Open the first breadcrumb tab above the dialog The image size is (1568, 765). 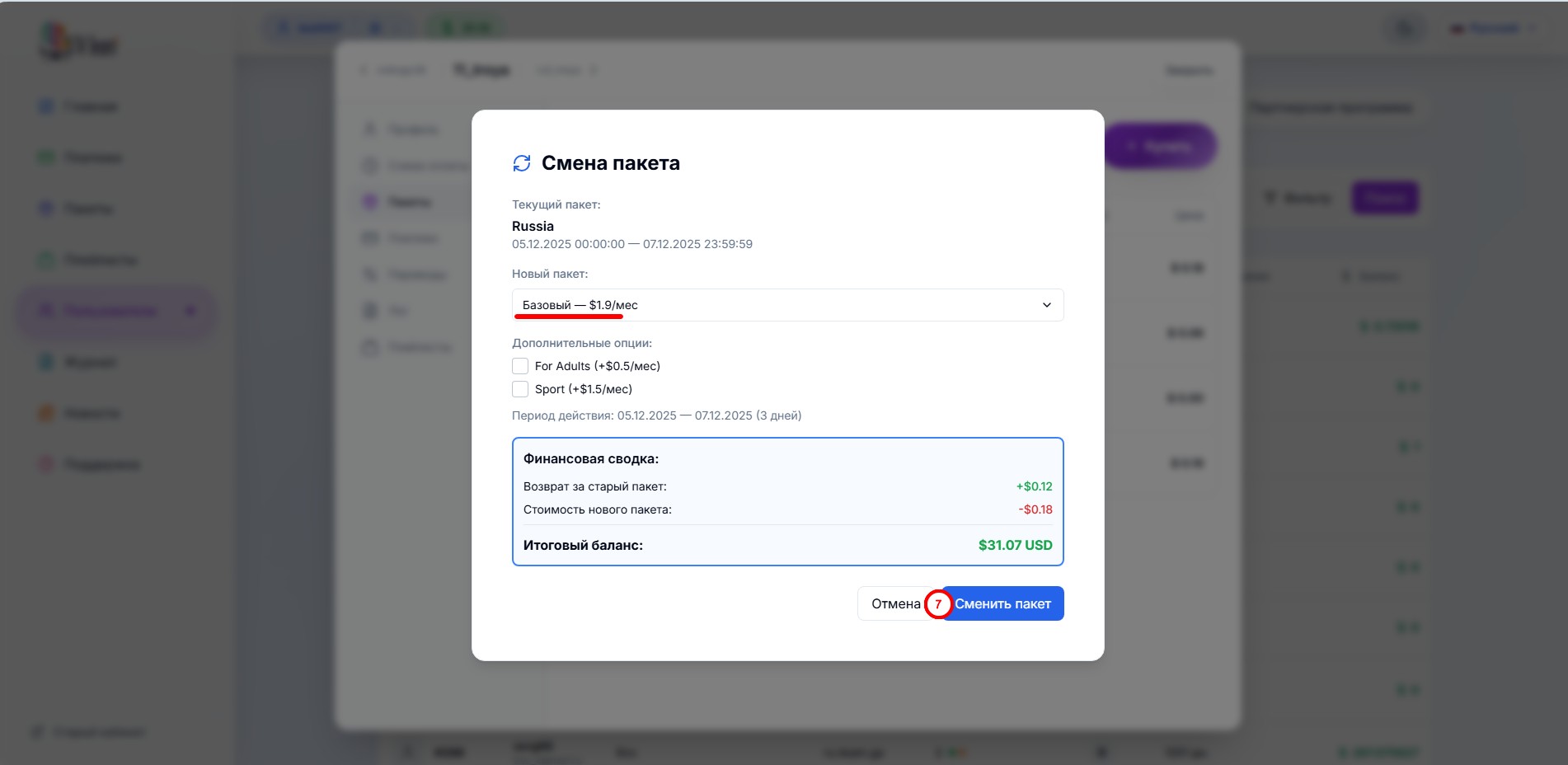pos(396,69)
